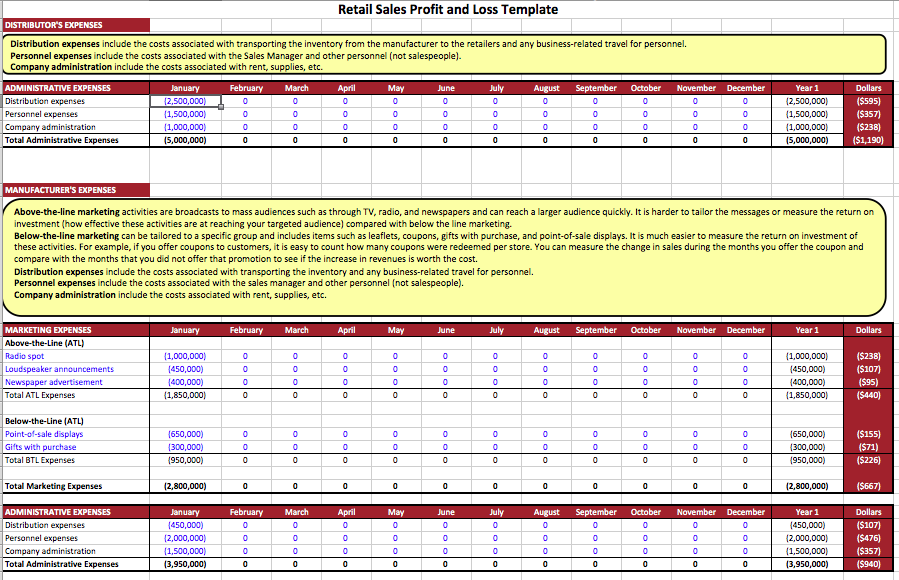Select the Dollars cell ($595) for distributor Distribution expenses
The image size is (899, 580).
pos(868,101)
